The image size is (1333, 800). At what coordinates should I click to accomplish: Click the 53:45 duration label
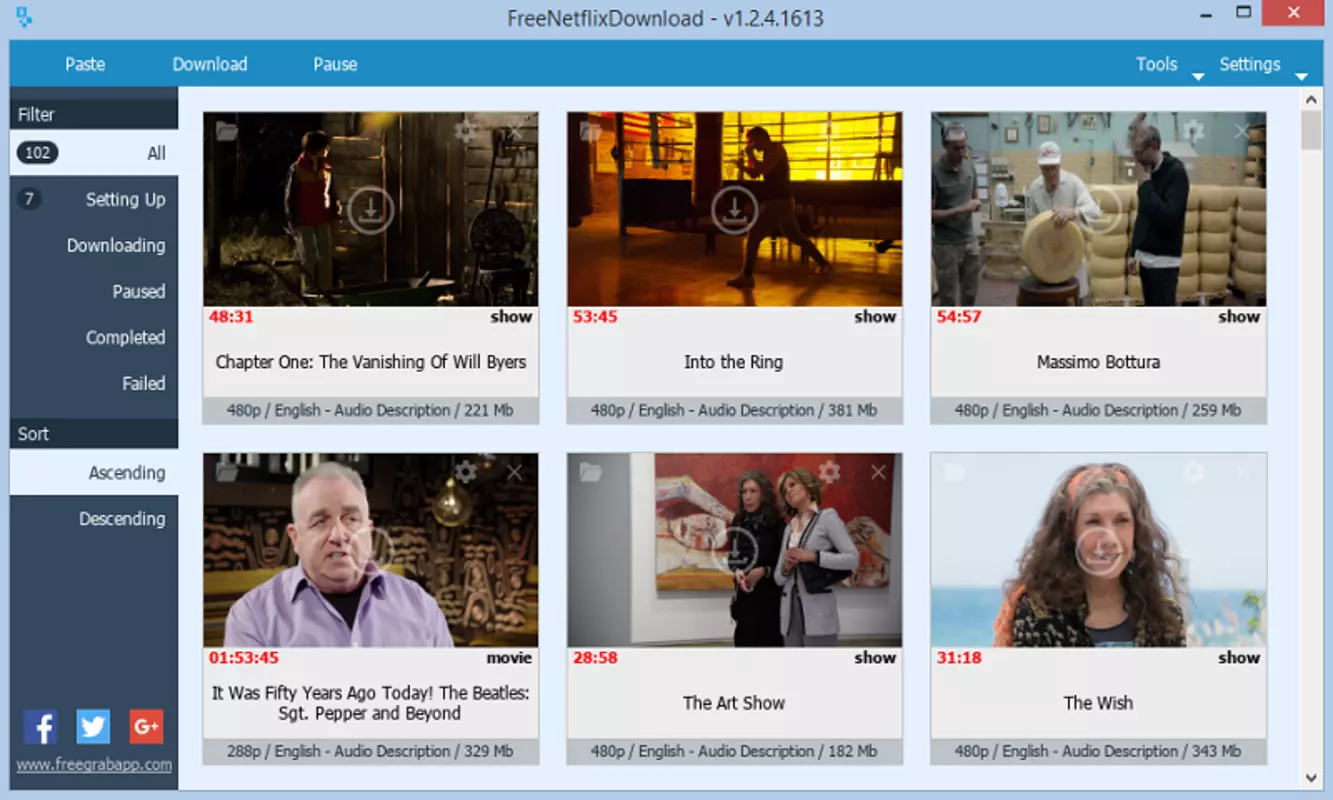(595, 317)
